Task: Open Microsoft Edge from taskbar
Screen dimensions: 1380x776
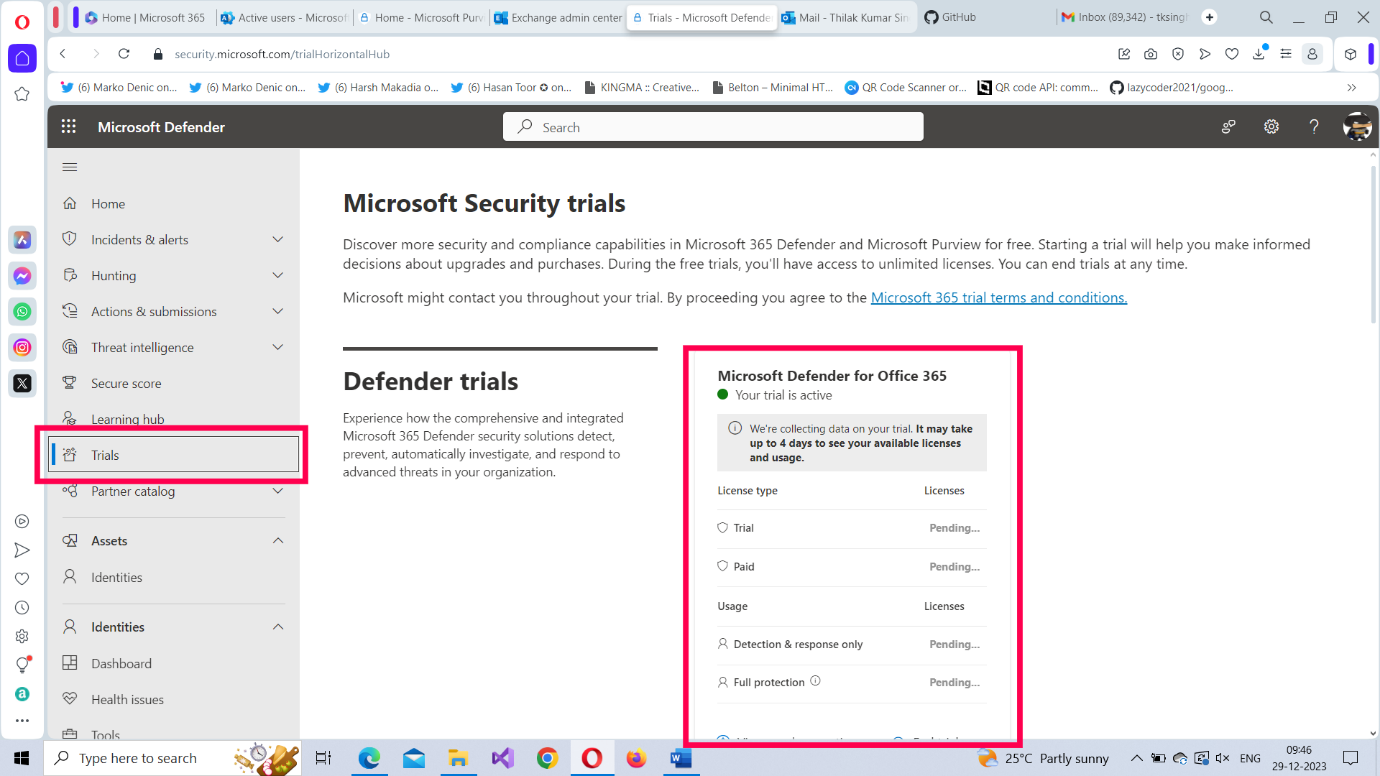Action: point(370,758)
